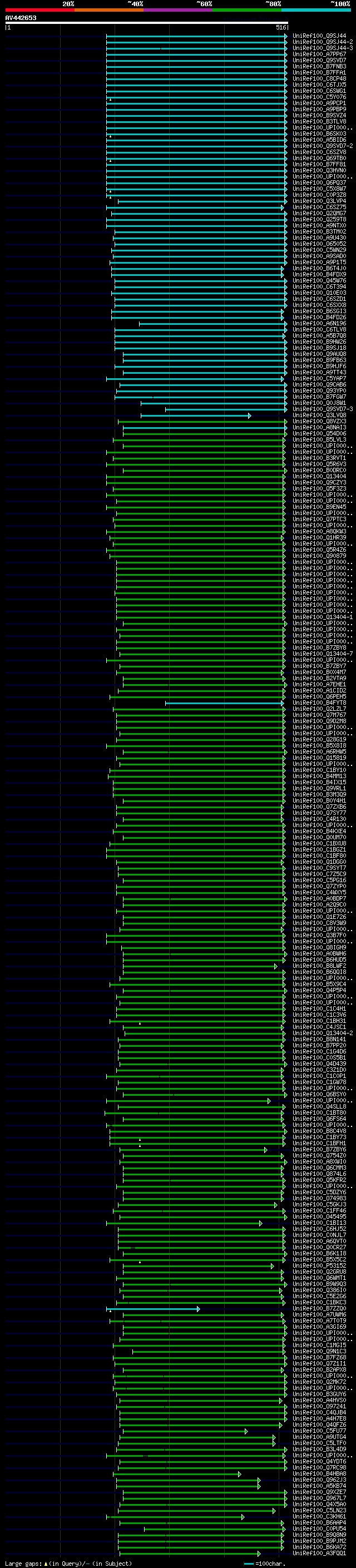The width and height of the screenshot is (356, 1568).
Task: Click the cyan ~100% identity legend segment
Action: [316, 10]
